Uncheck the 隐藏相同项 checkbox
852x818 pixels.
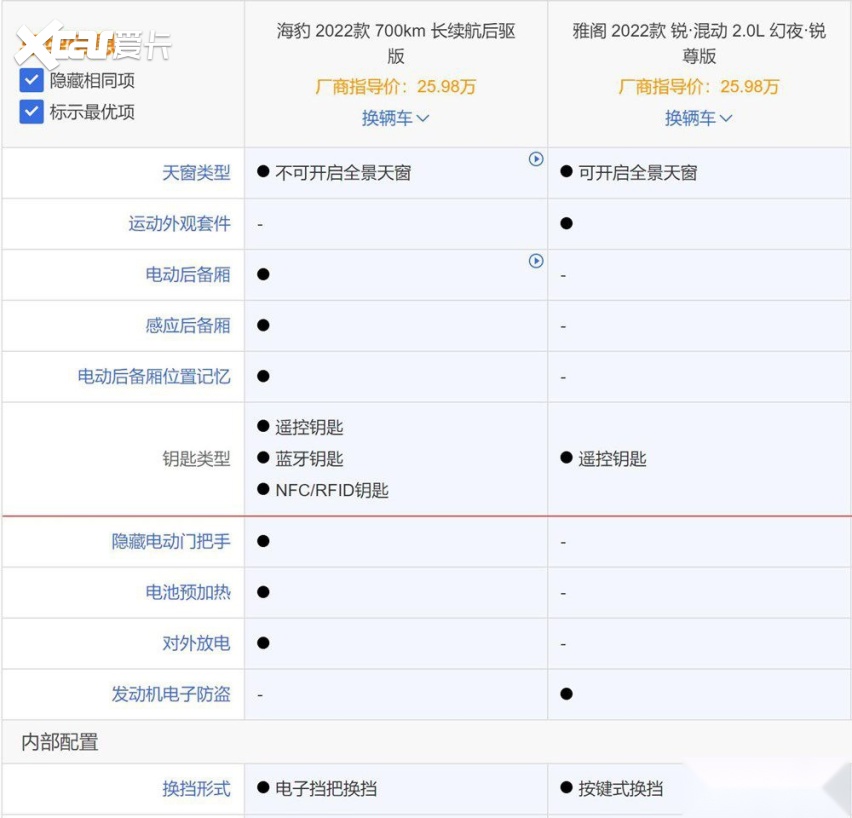tap(31, 81)
